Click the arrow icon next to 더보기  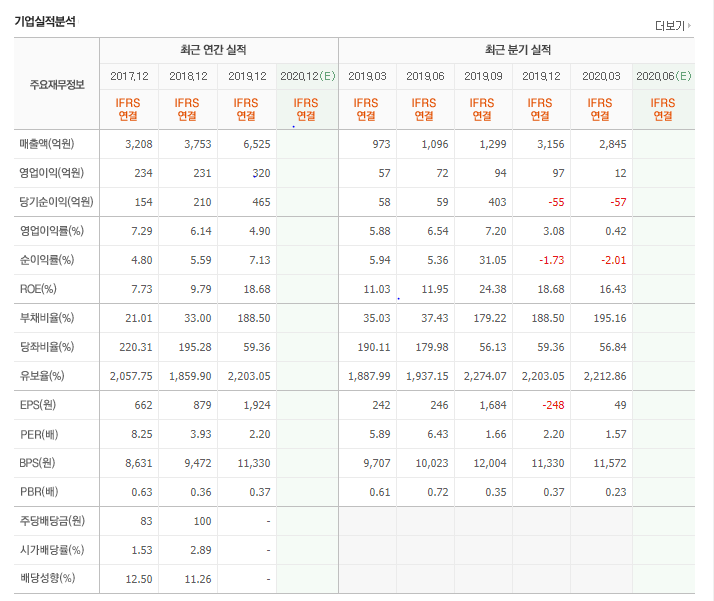point(689,25)
